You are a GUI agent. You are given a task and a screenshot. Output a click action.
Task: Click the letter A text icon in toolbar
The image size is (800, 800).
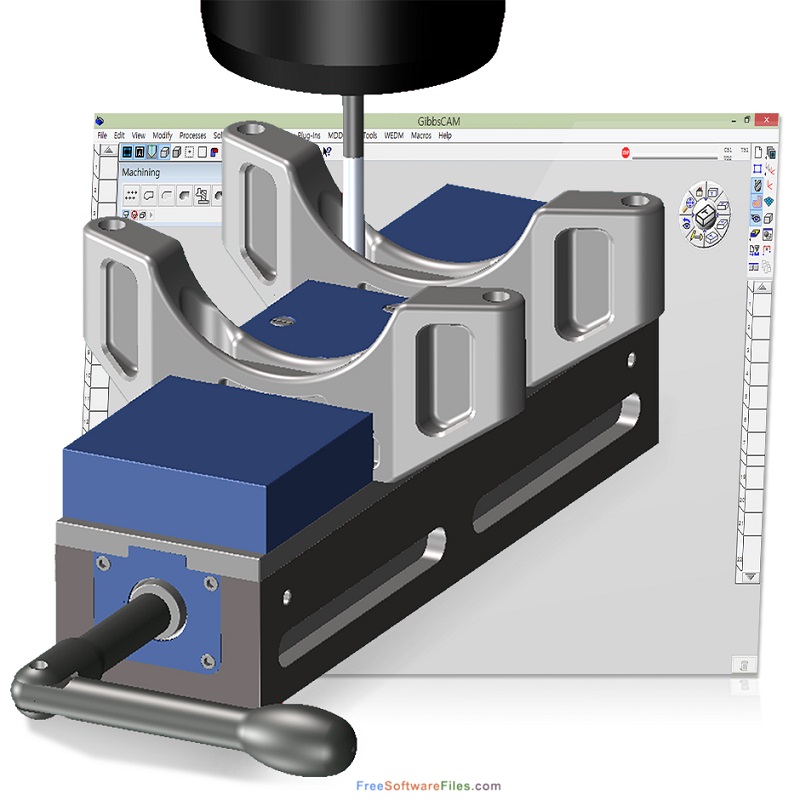(139, 152)
